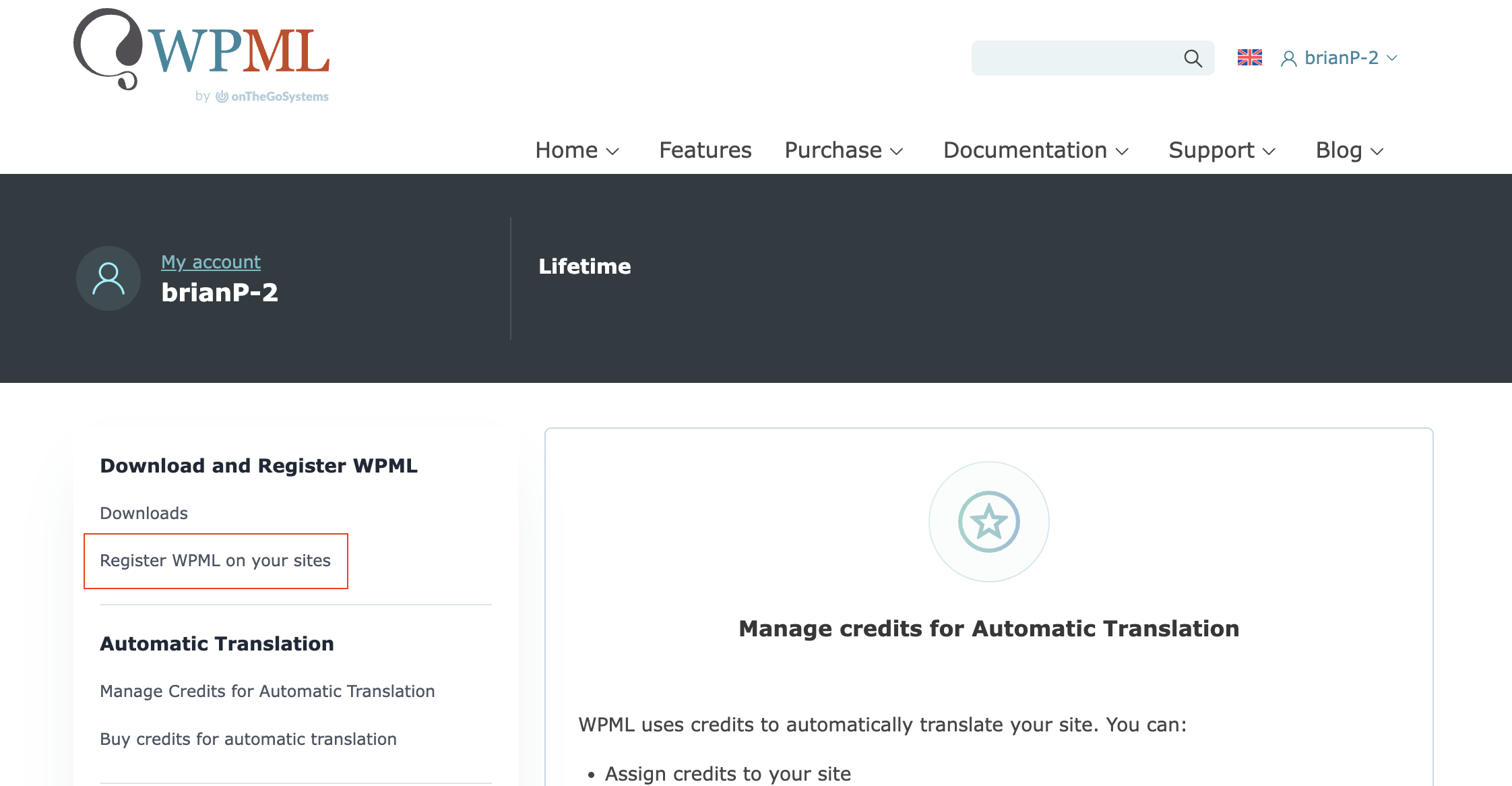Open the Downloads link
The width and height of the screenshot is (1512, 786).
(144, 514)
